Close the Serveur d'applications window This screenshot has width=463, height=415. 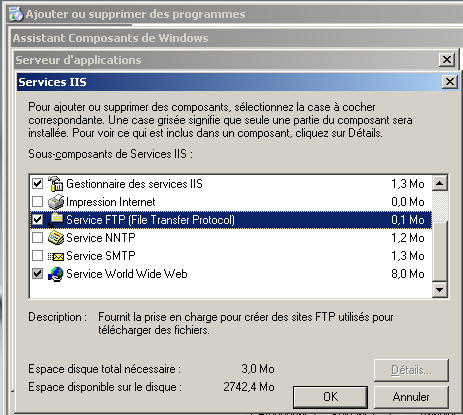(x=447, y=60)
